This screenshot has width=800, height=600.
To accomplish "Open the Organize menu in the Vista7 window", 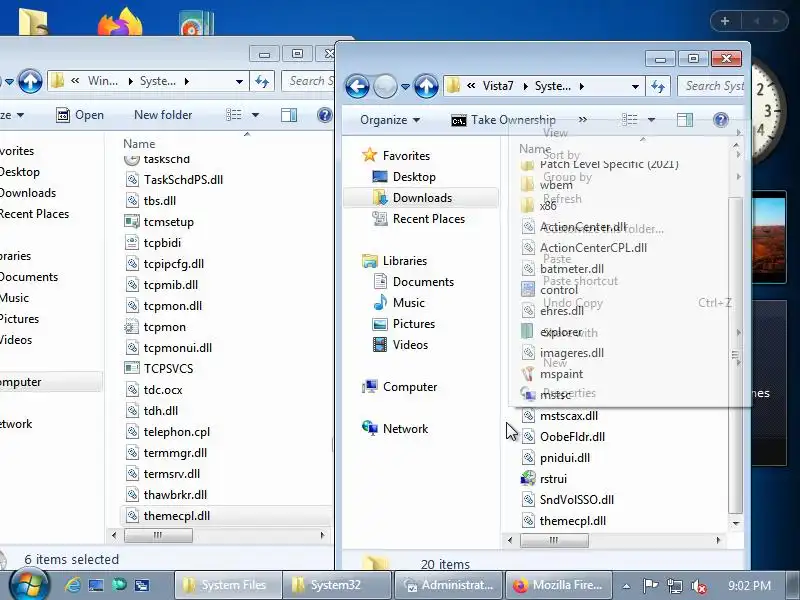I will pos(390,120).
